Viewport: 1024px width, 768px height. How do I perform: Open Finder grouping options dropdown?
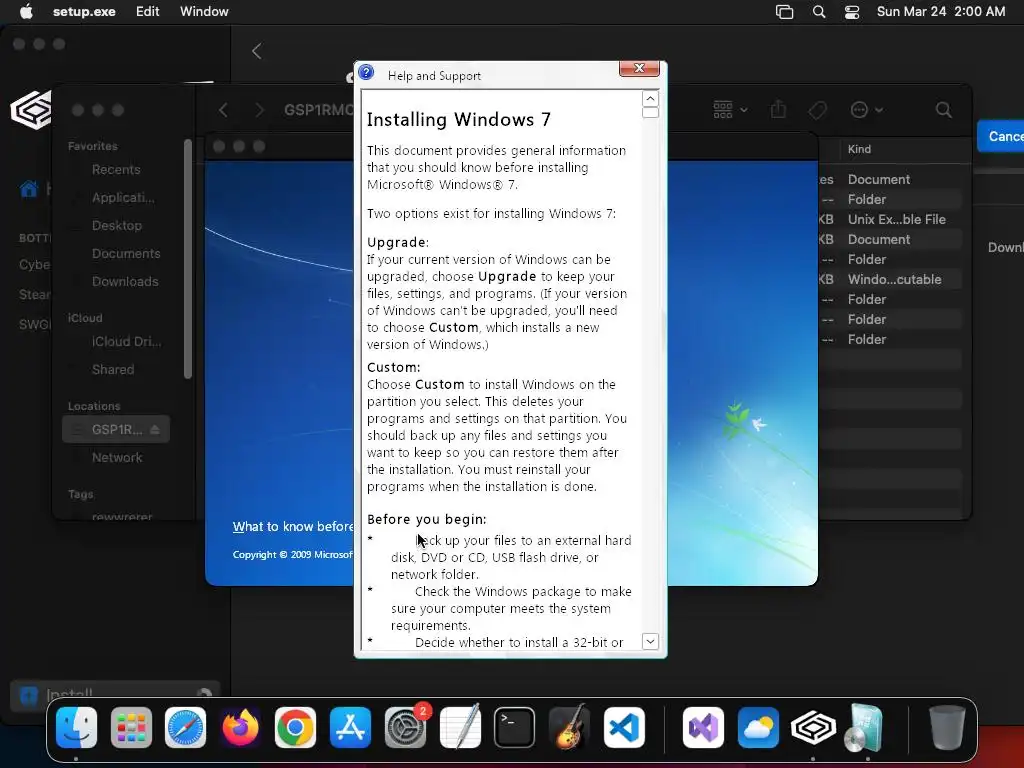pos(730,110)
